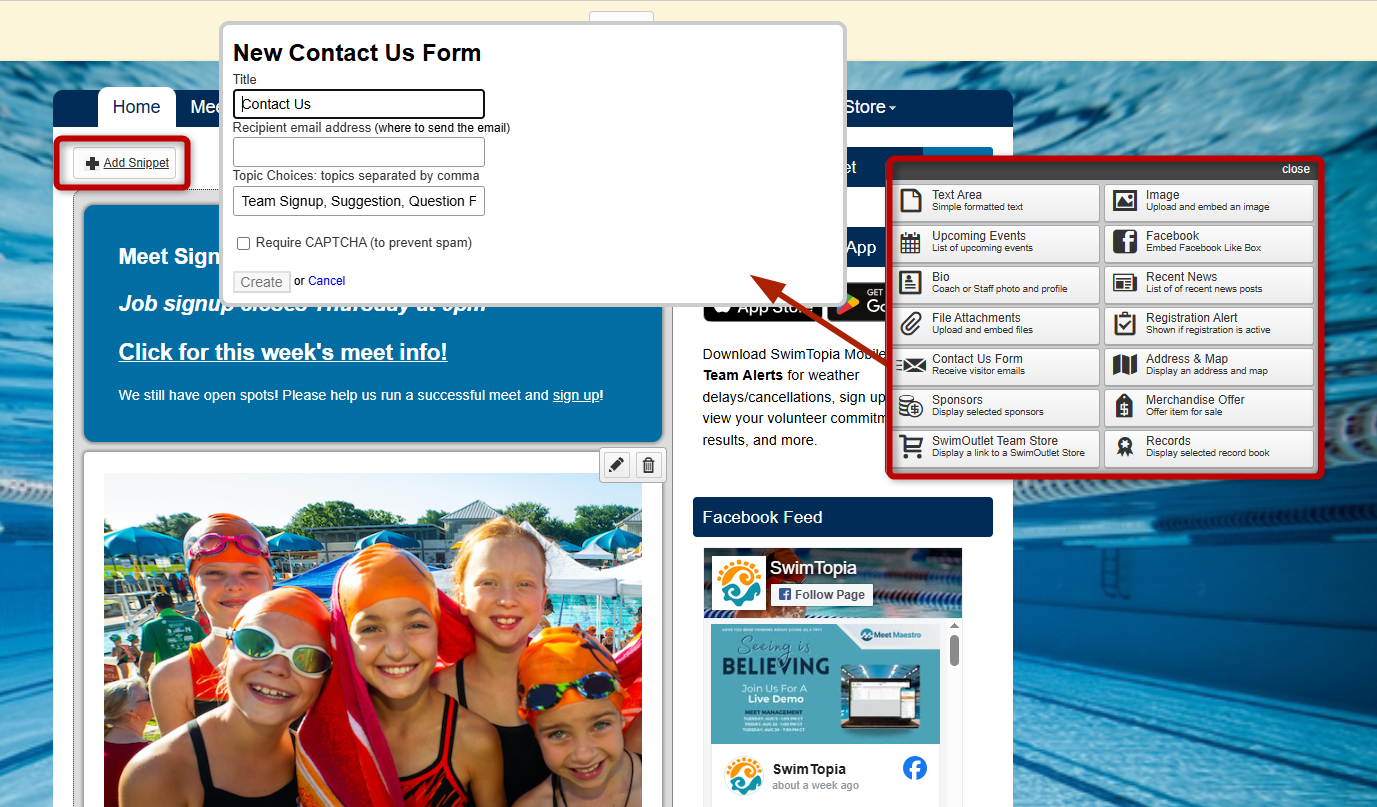Delete snippet using the trash icon
1377x807 pixels.
click(x=649, y=465)
